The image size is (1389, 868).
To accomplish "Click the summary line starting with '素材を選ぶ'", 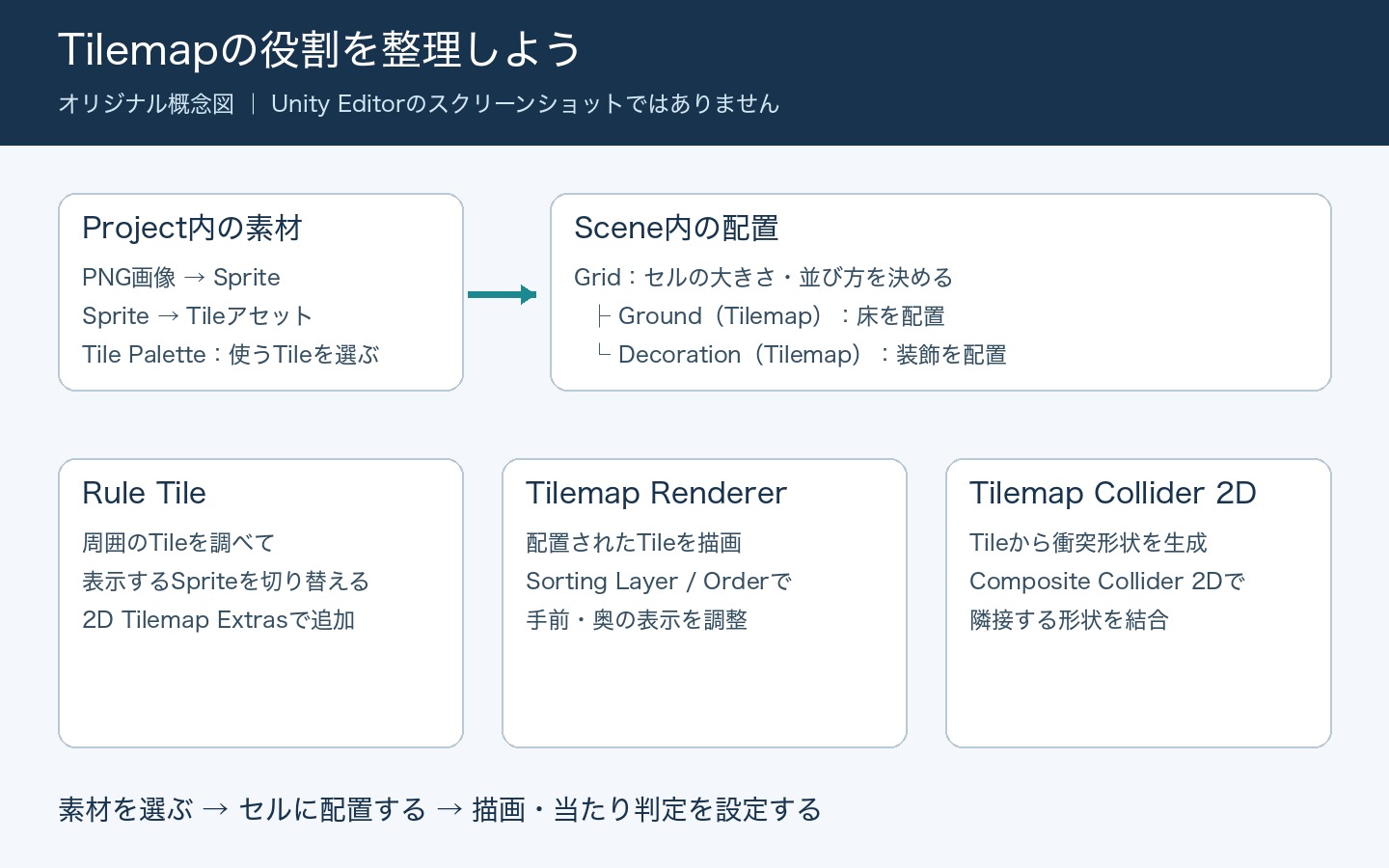I will 440,810.
